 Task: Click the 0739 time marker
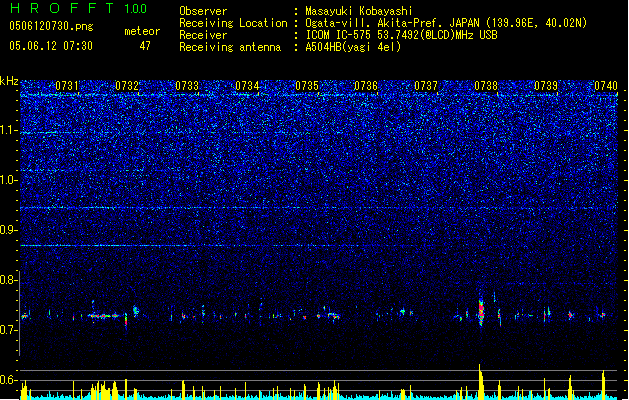546,86
